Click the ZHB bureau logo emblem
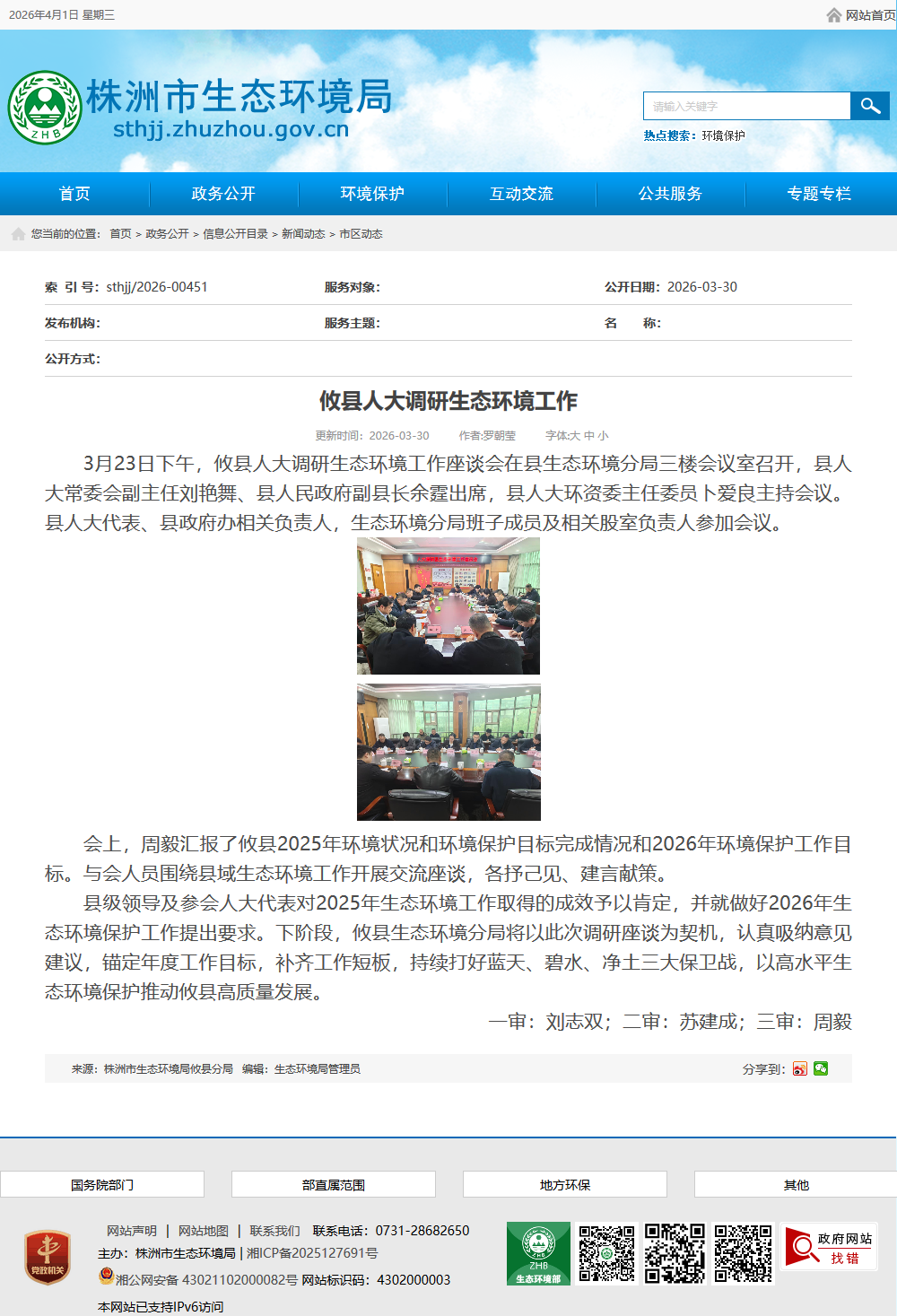This screenshot has width=897, height=1316. point(45,108)
